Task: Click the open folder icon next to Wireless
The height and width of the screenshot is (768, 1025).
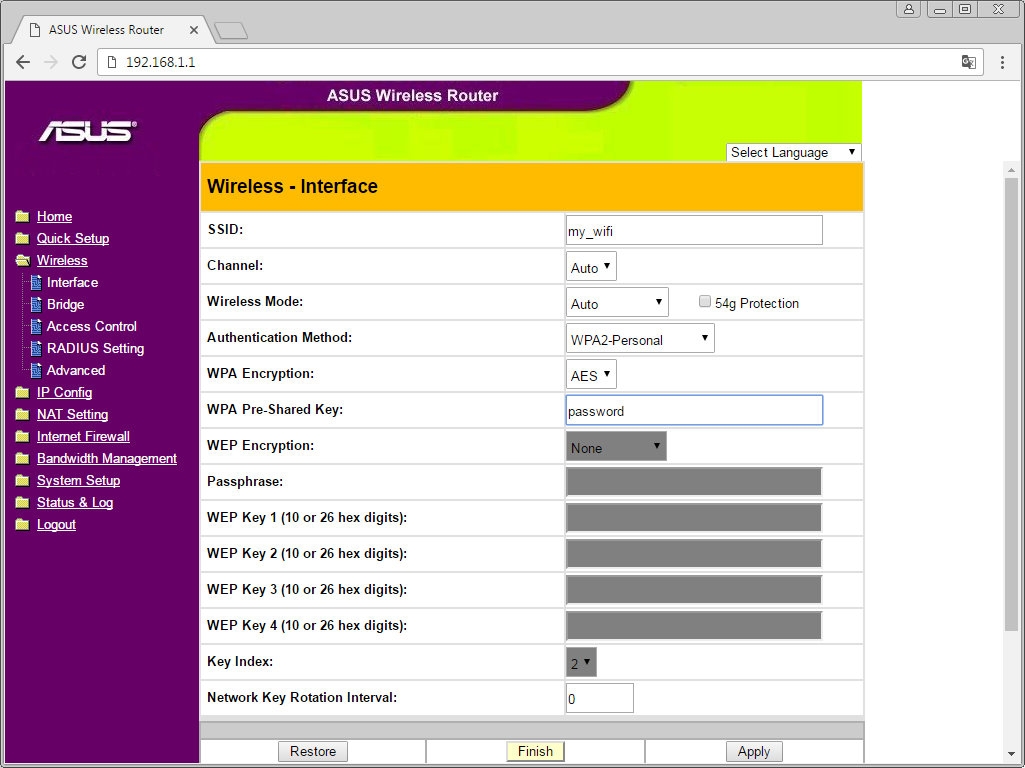Action: [23, 260]
